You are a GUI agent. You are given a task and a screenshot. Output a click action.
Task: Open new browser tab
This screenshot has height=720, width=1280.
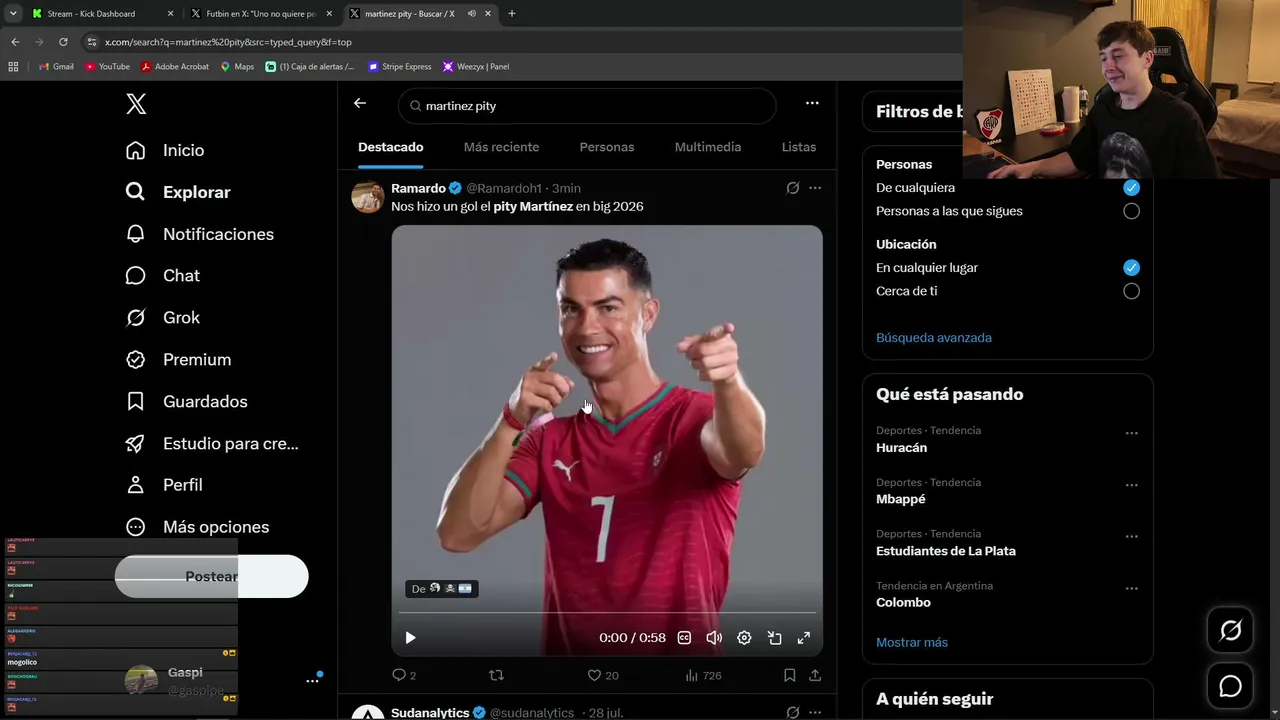[512, 14]
